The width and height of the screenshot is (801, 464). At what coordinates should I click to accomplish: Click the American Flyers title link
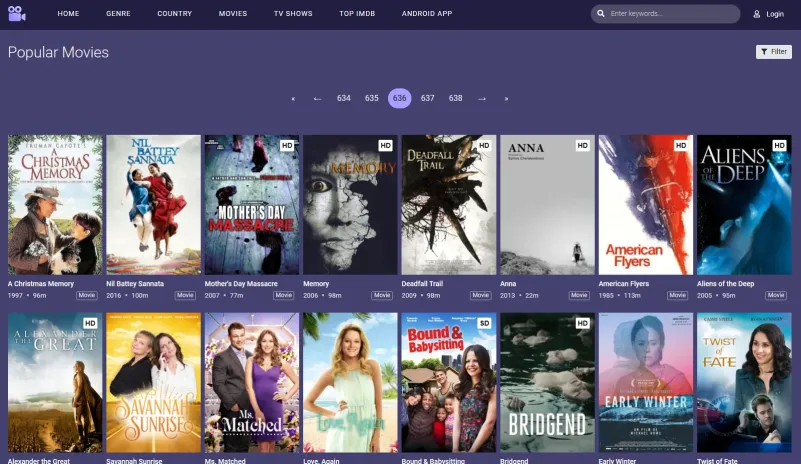click(x=624, y=284)
